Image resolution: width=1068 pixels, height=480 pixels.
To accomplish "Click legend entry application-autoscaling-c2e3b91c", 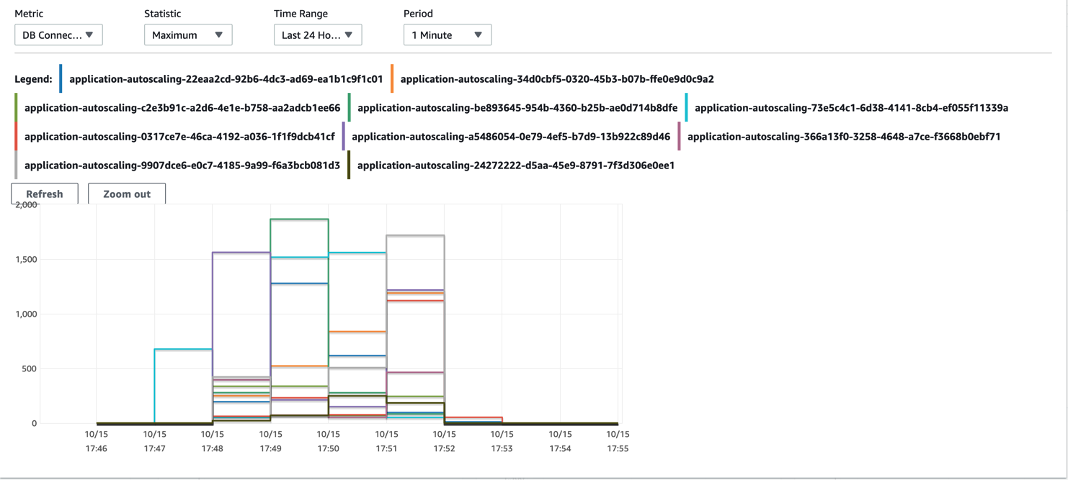I will pyautogui.click(x=182, y=108).
